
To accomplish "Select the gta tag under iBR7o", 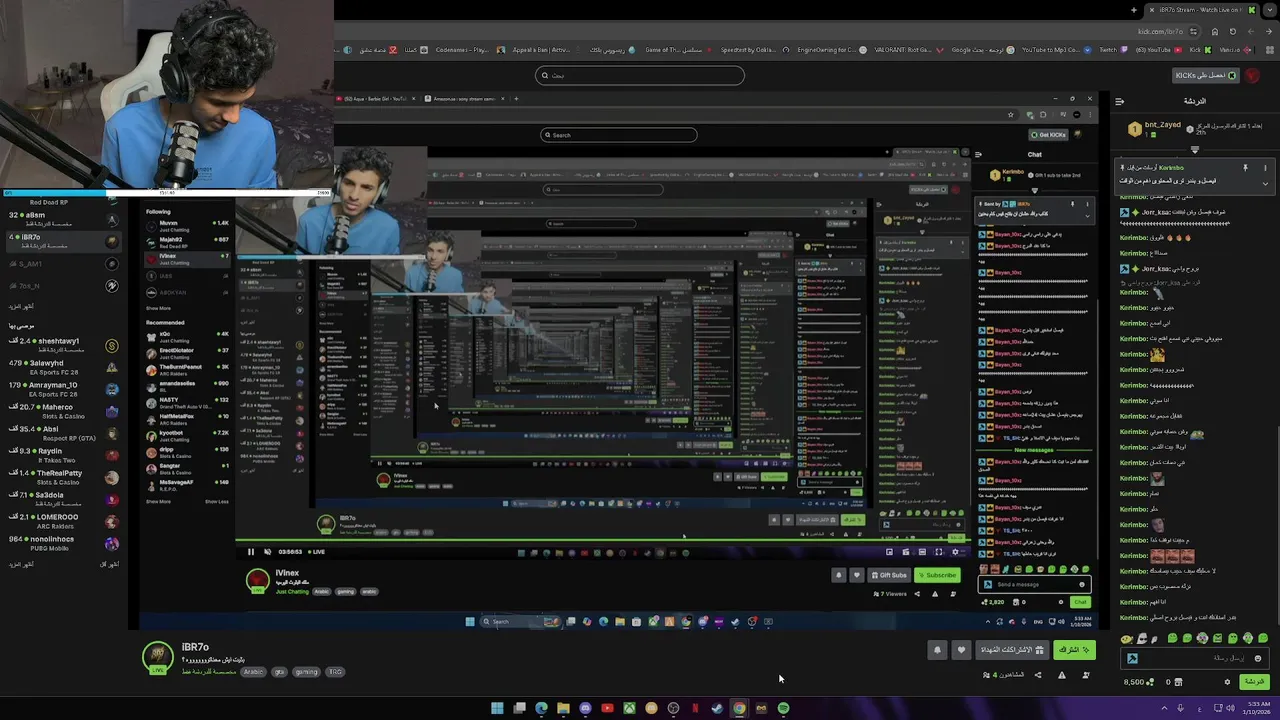I will click(279, 672).
